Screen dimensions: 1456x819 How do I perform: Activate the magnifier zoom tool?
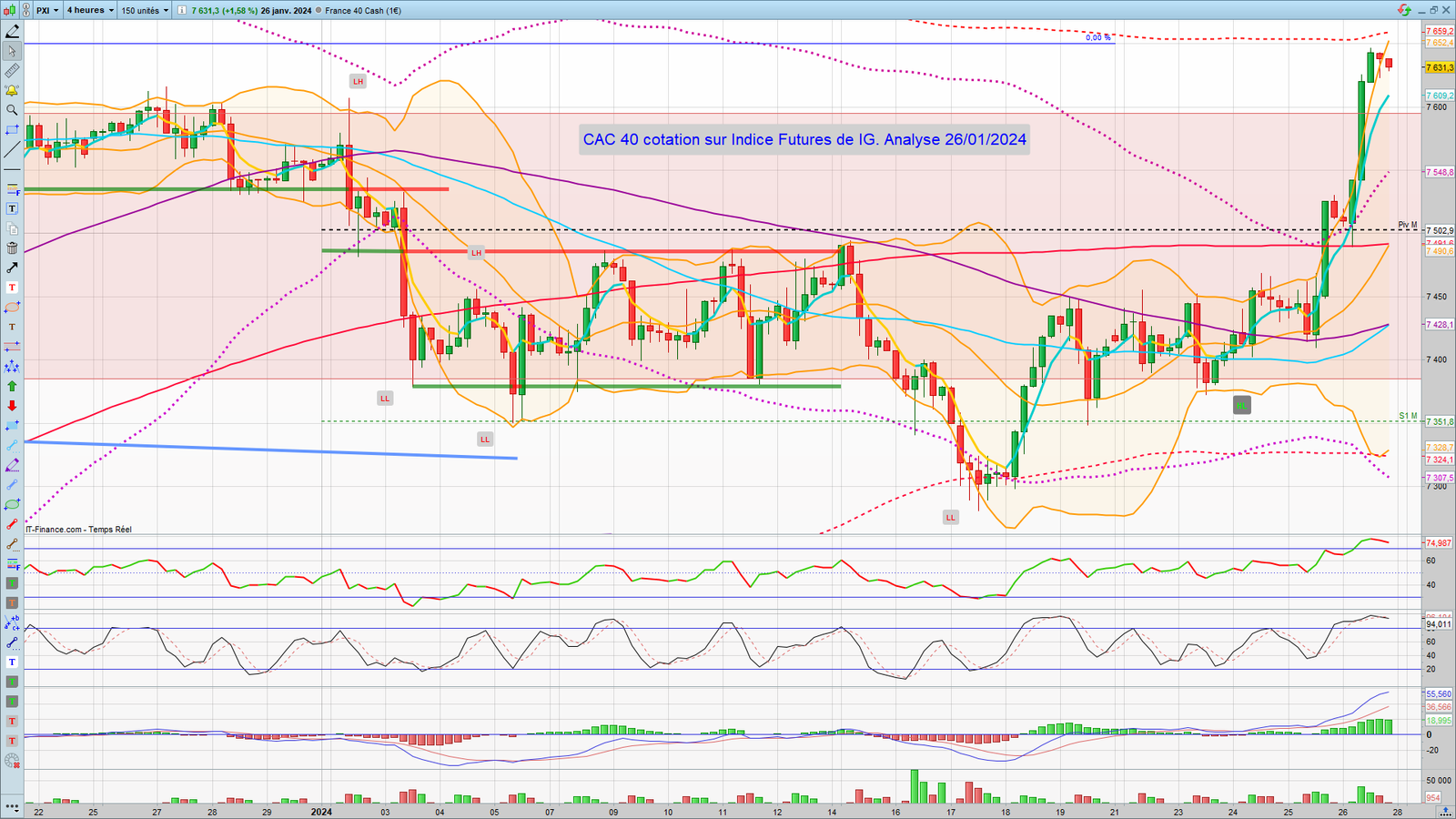pyautogui.click(x=12, y=110)
